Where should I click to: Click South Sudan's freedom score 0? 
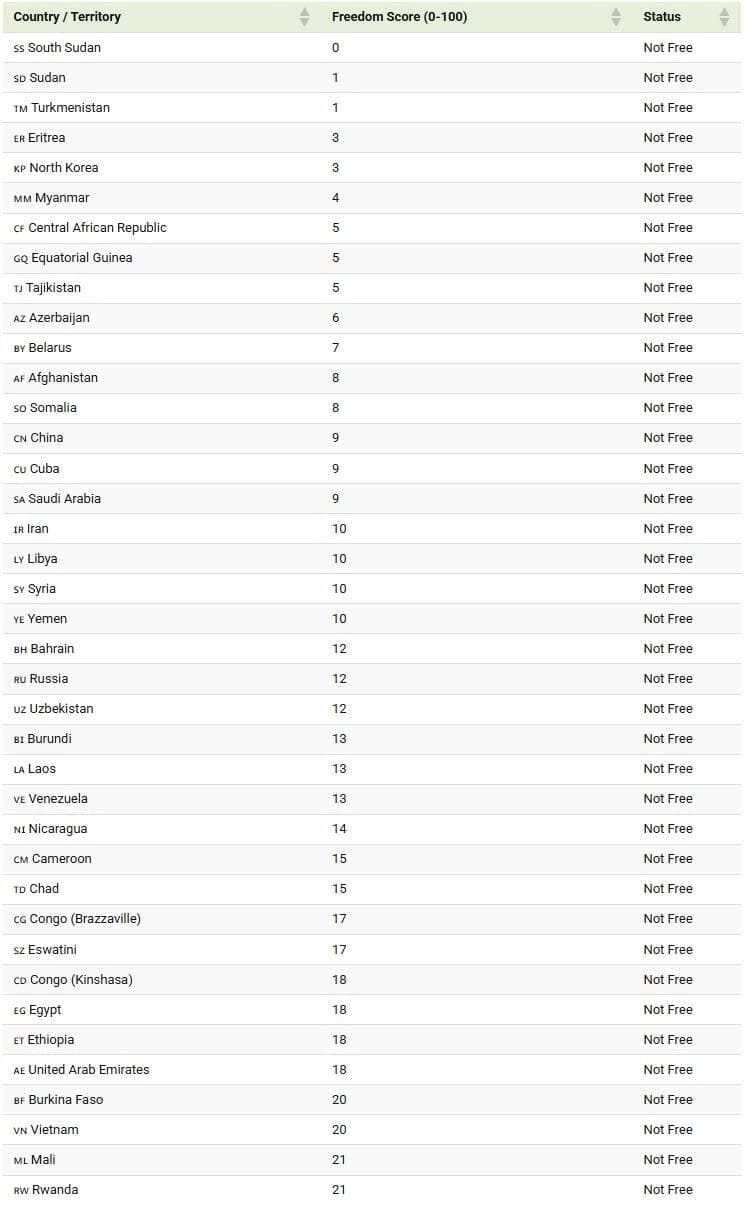pyautogui.click(x=336, y=47)
